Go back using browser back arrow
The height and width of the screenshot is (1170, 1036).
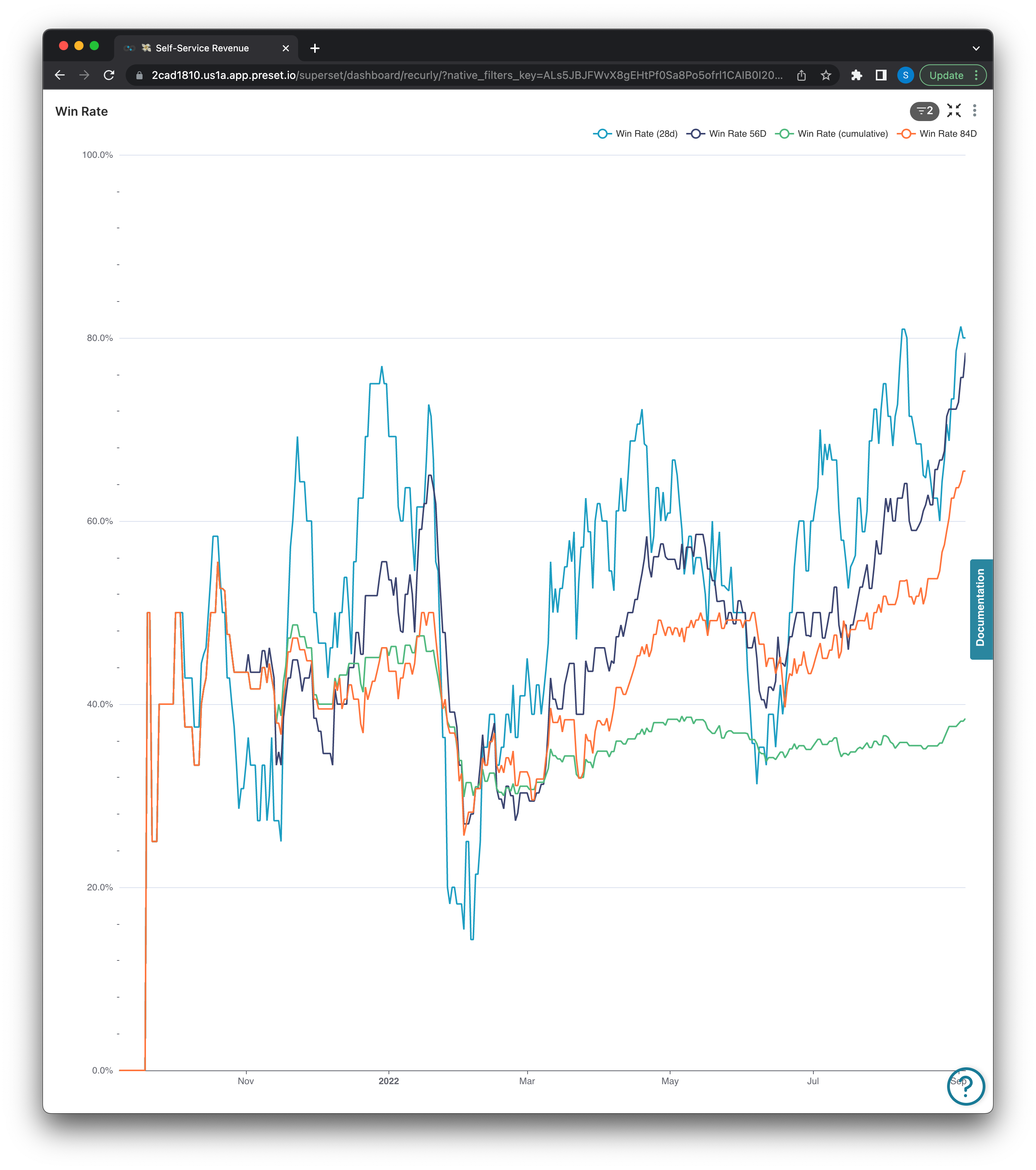click(x=59, y=75)
